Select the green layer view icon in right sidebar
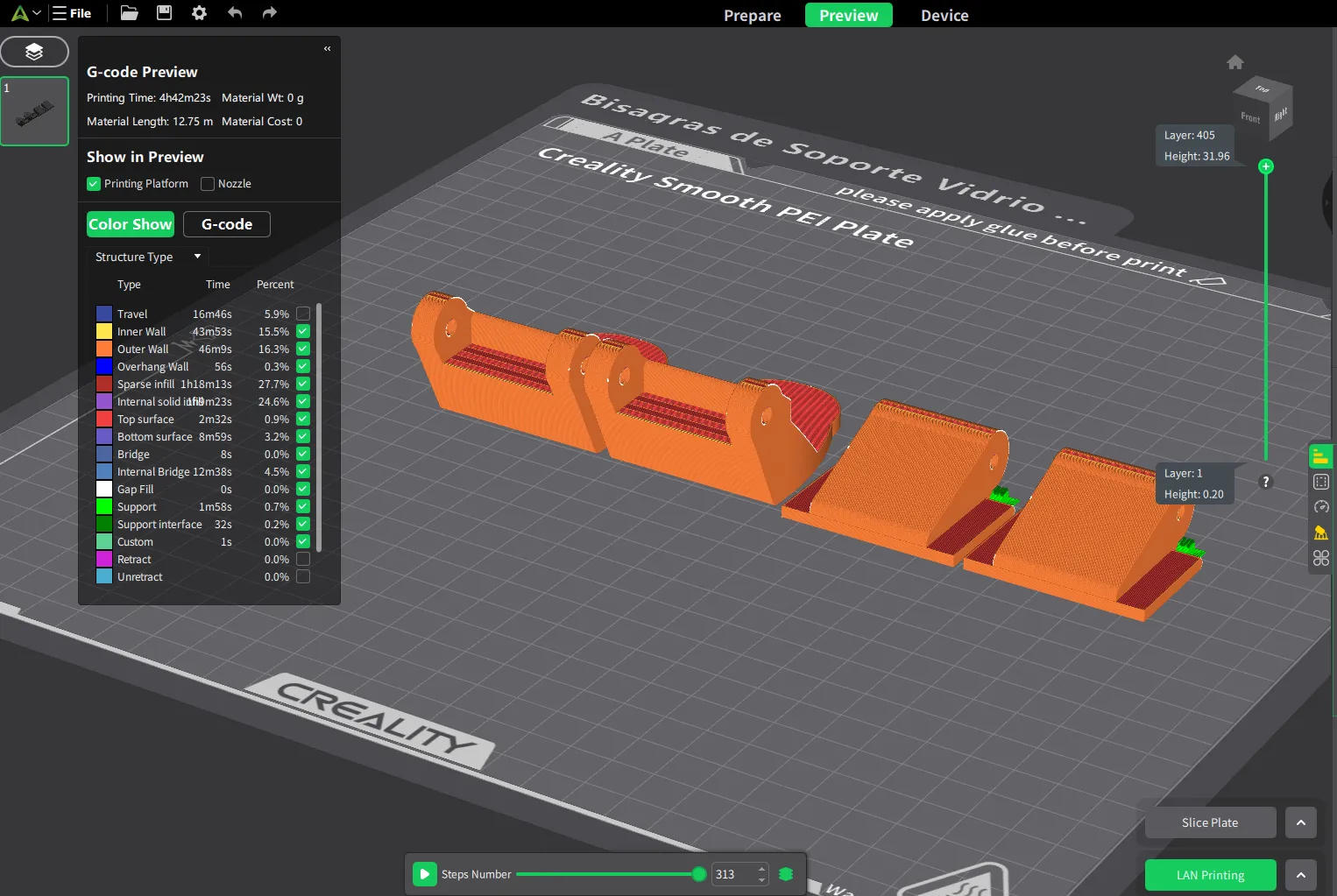 (x=1320, y=456)
